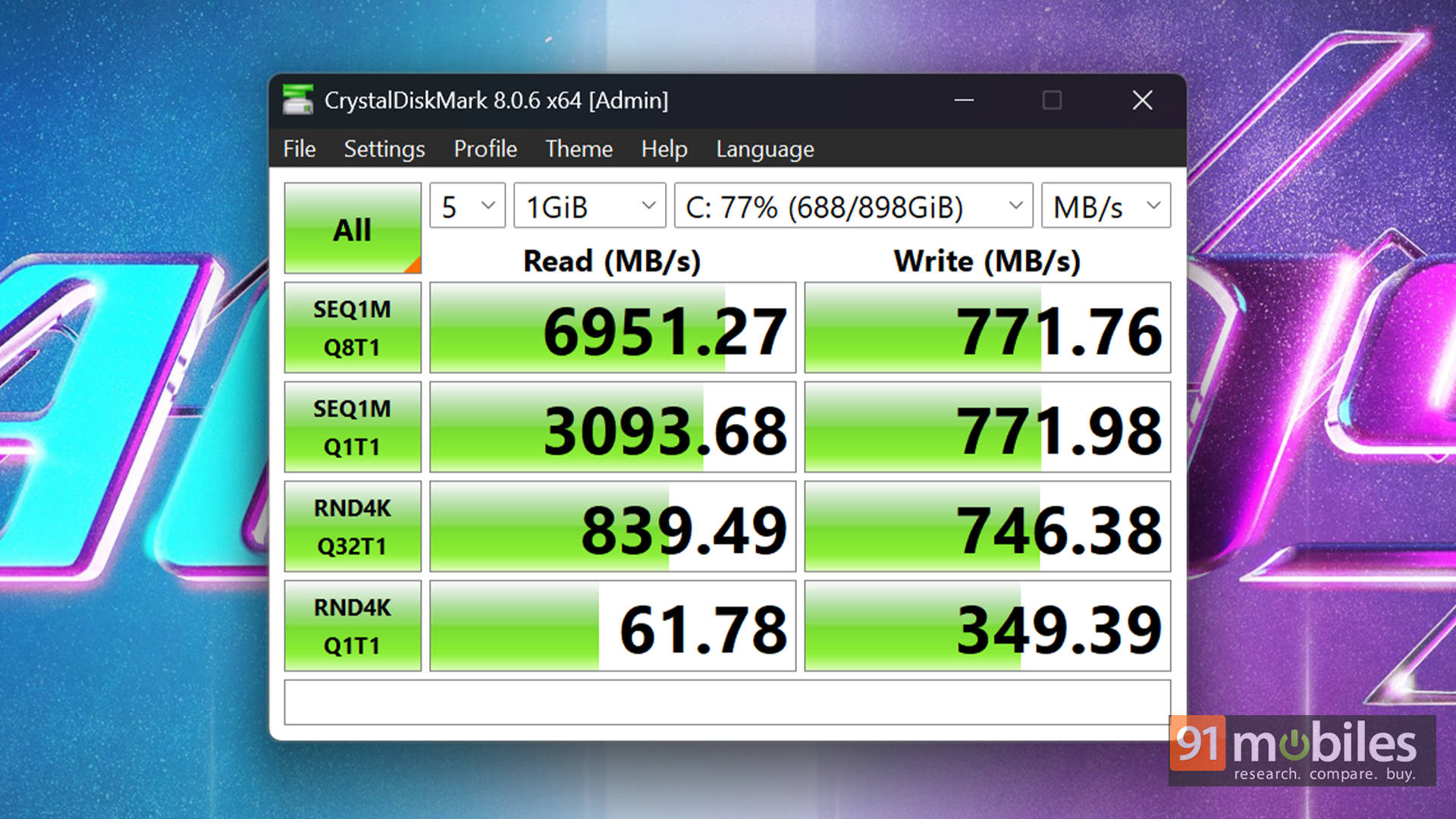The height and width of the screenshot is (819, 1456).
Task: Open the Profile menu
Action: tap(485, 149)
